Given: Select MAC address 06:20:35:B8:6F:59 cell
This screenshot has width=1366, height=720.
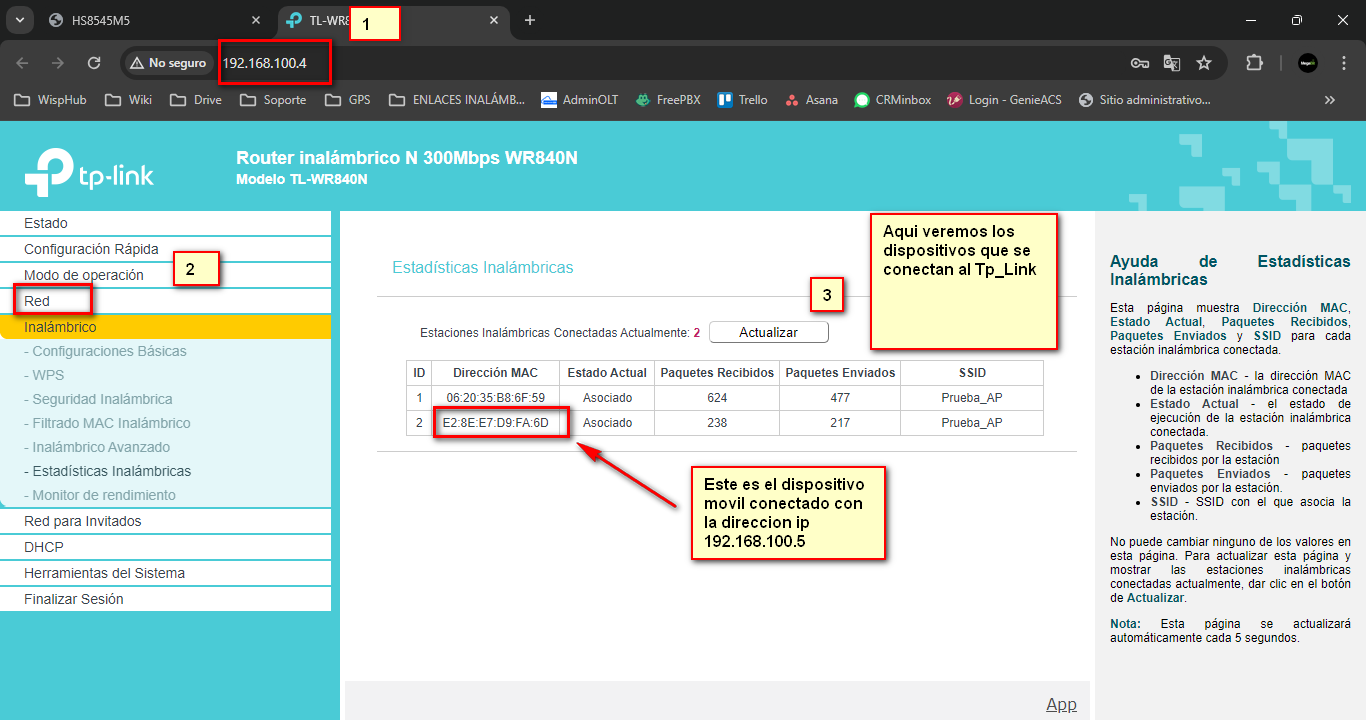Looking at the screenshot, I should 495,397.
